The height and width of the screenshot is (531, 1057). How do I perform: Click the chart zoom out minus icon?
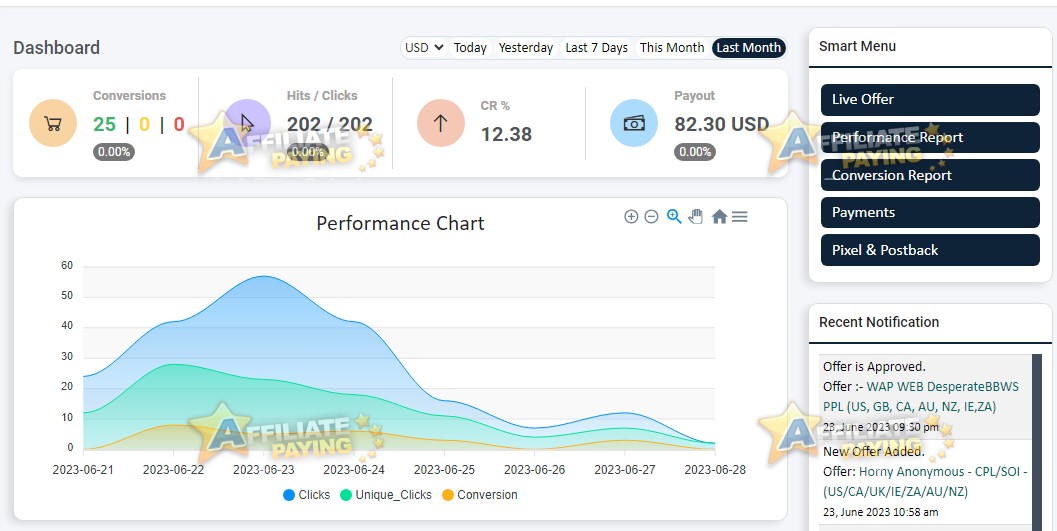click(651, 216)
